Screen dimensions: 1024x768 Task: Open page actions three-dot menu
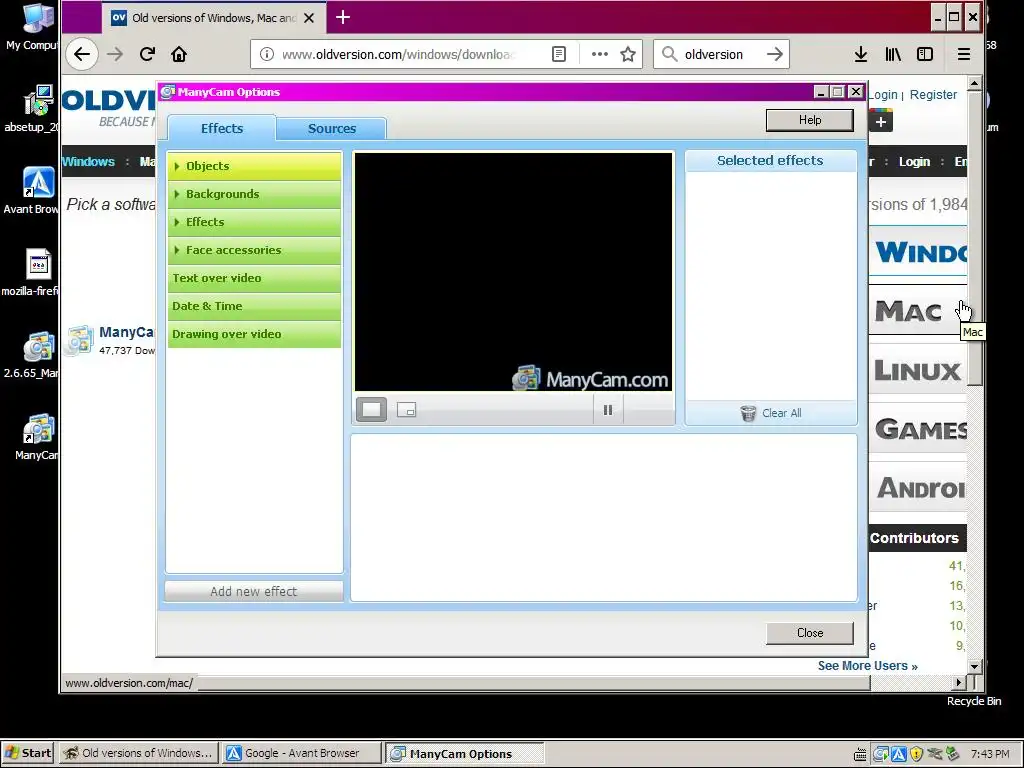point(600,54)
